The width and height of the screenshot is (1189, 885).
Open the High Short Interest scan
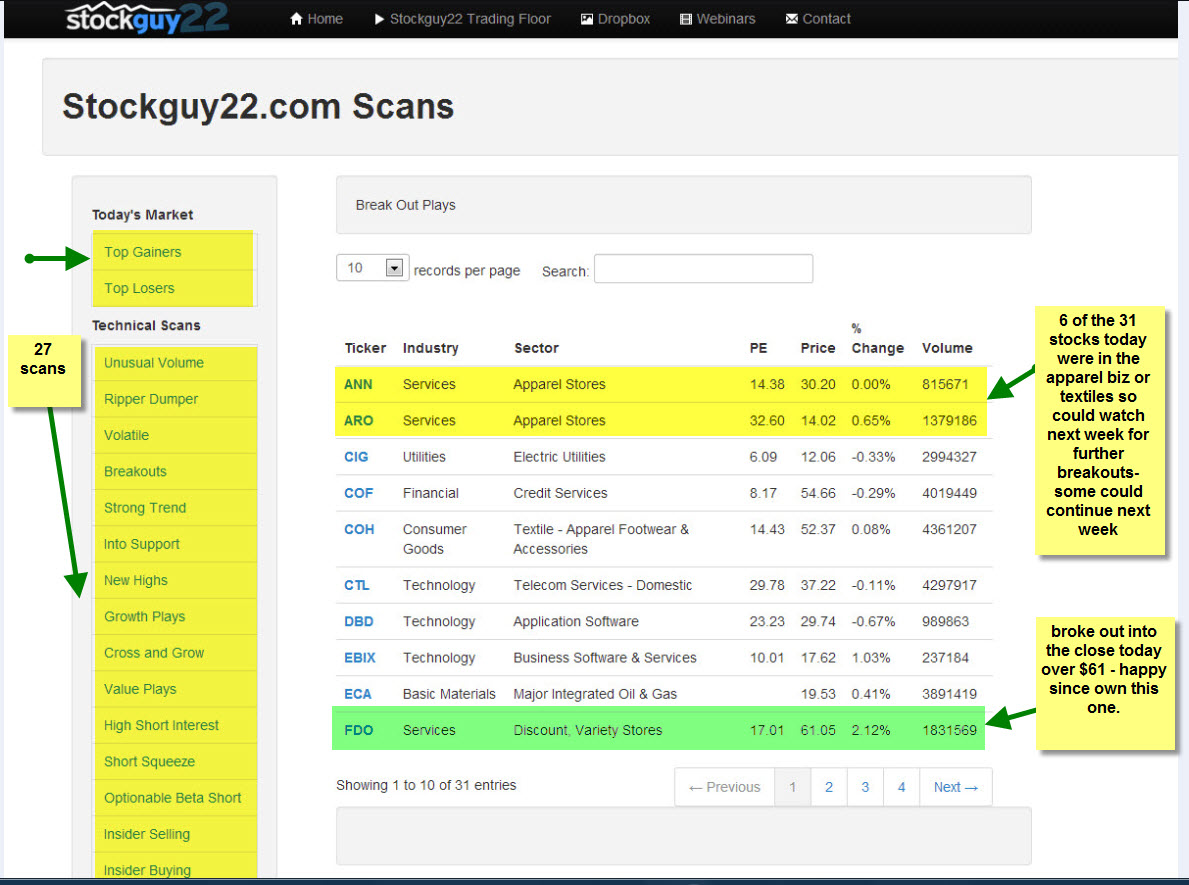[161, 725]
